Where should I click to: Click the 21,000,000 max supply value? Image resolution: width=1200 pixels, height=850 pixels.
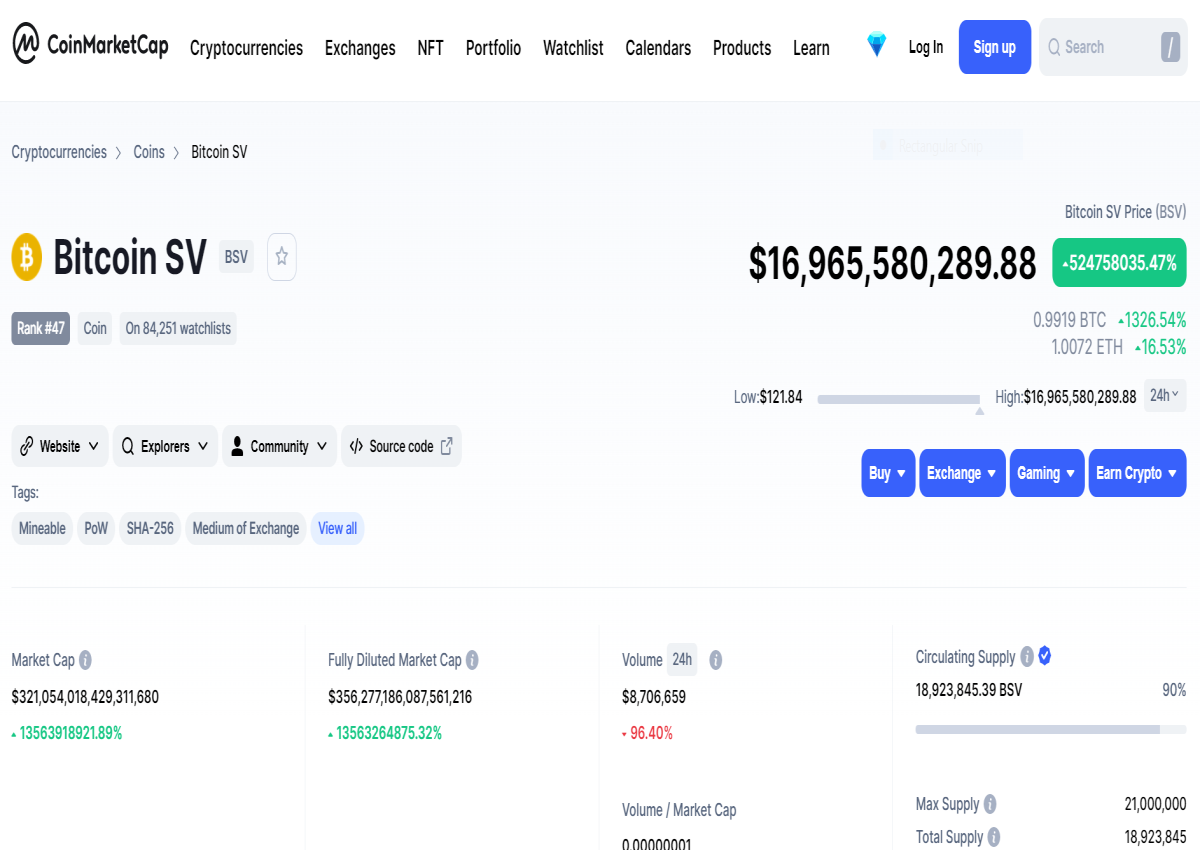pyautogui.click(x=1155, y=804)
